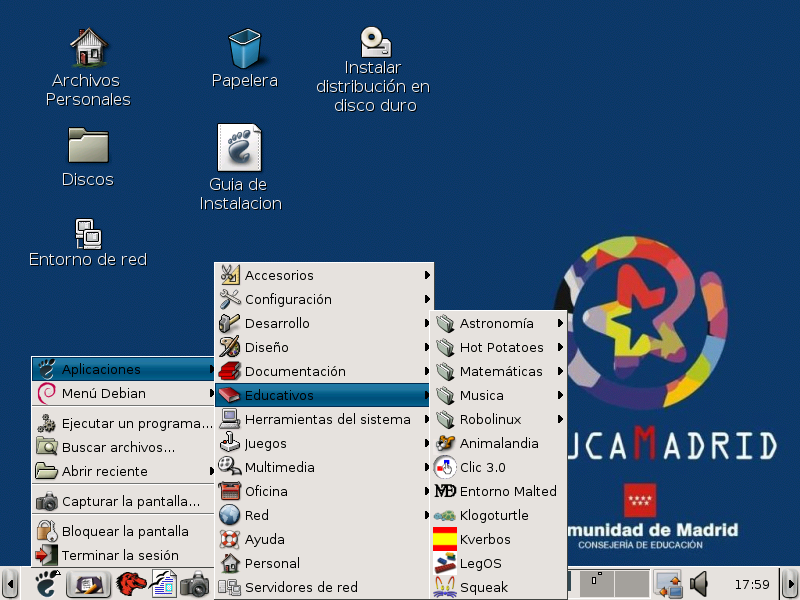The image size is (800, 600).
Task: Click the LegOS brick icon
Action: 445,563
